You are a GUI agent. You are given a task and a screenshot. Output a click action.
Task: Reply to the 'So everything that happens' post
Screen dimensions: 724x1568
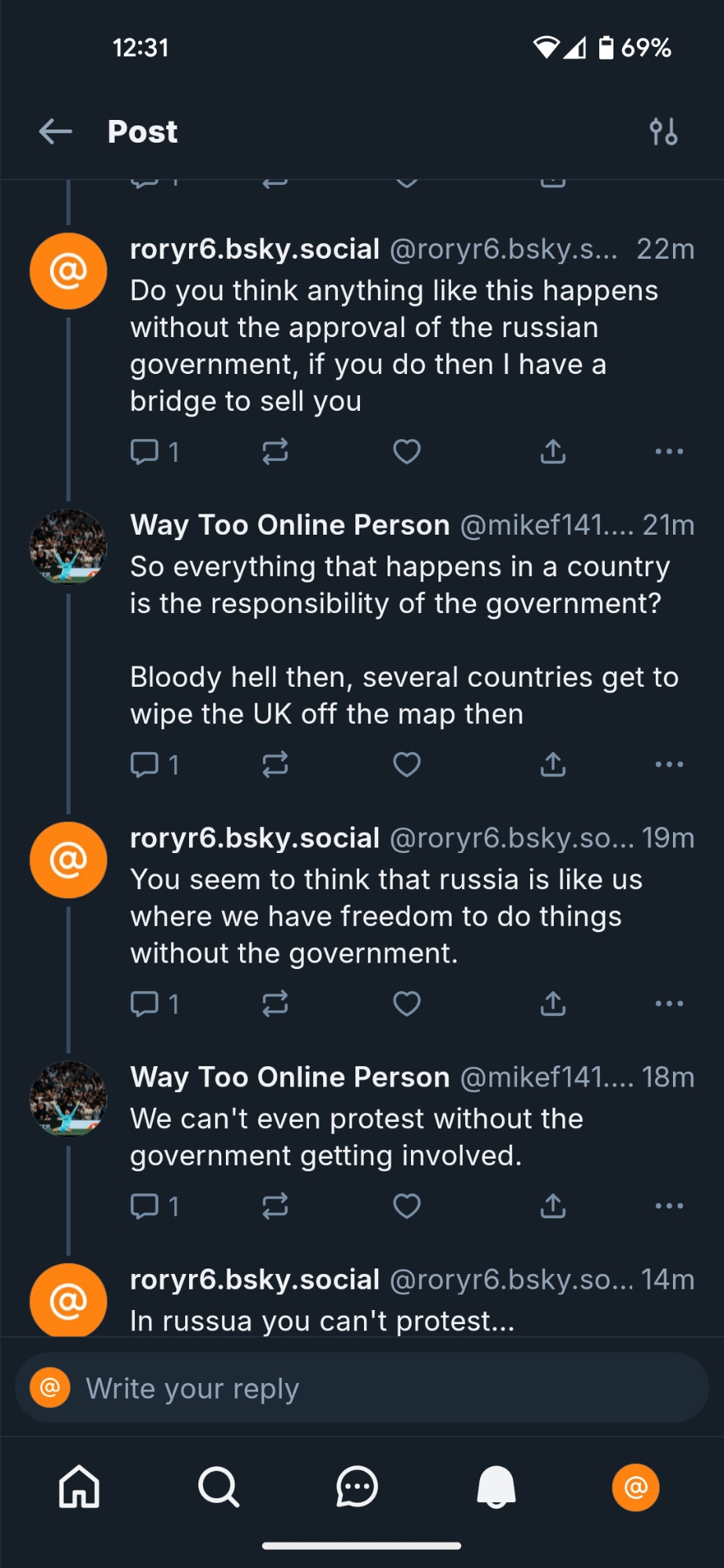click(x=145, y=764)
